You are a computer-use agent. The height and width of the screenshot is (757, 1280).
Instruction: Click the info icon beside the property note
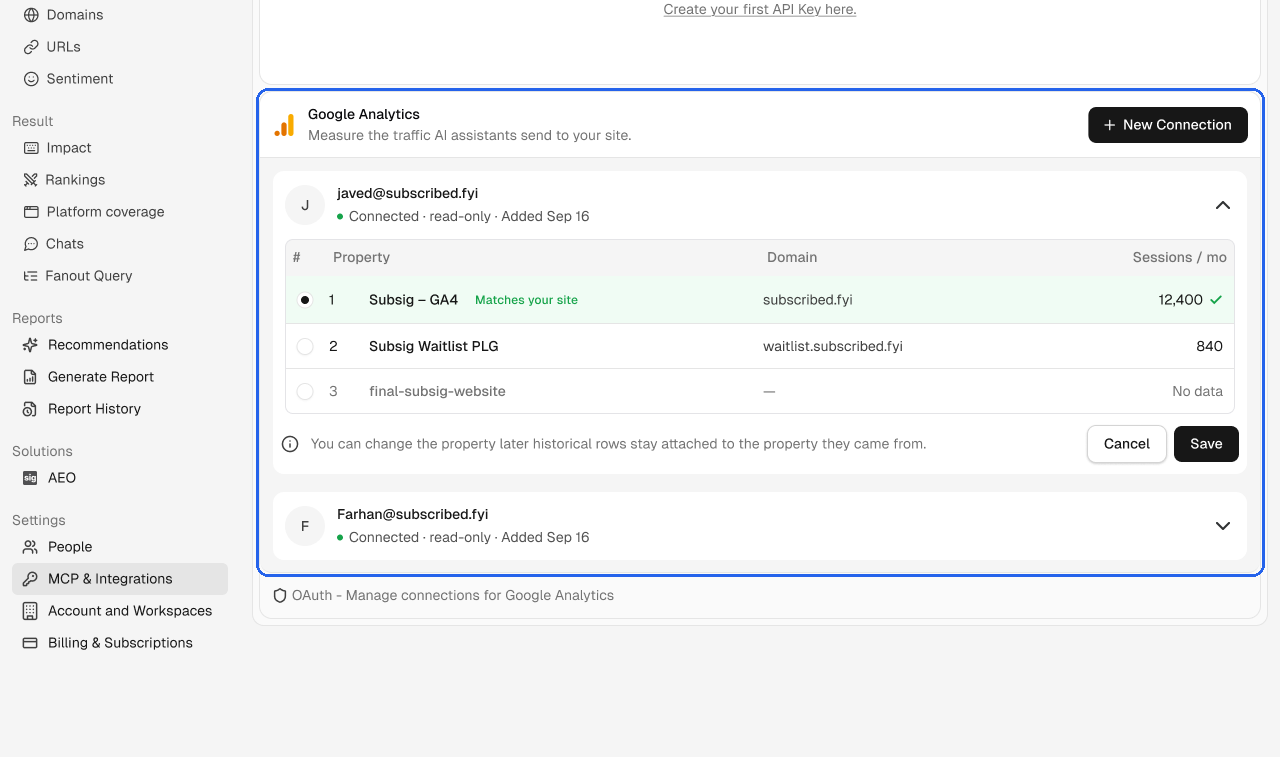coord(290,444)
